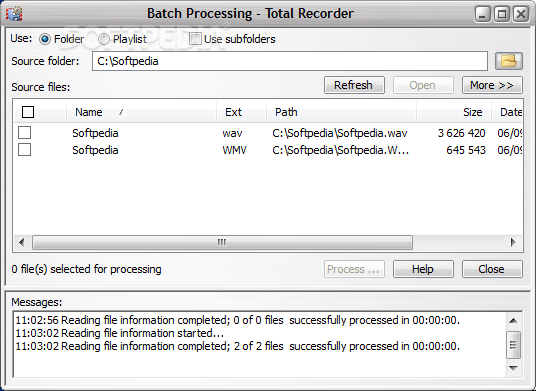Image resolution: width=536 pixels, height=391 pixels.
Task: Check the select-all box in the list header
Action: click(28, 112)
